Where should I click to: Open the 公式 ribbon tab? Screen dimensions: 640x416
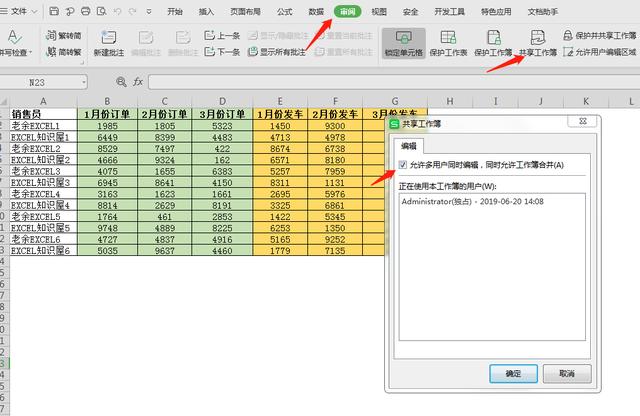click(x=284, y=11)
